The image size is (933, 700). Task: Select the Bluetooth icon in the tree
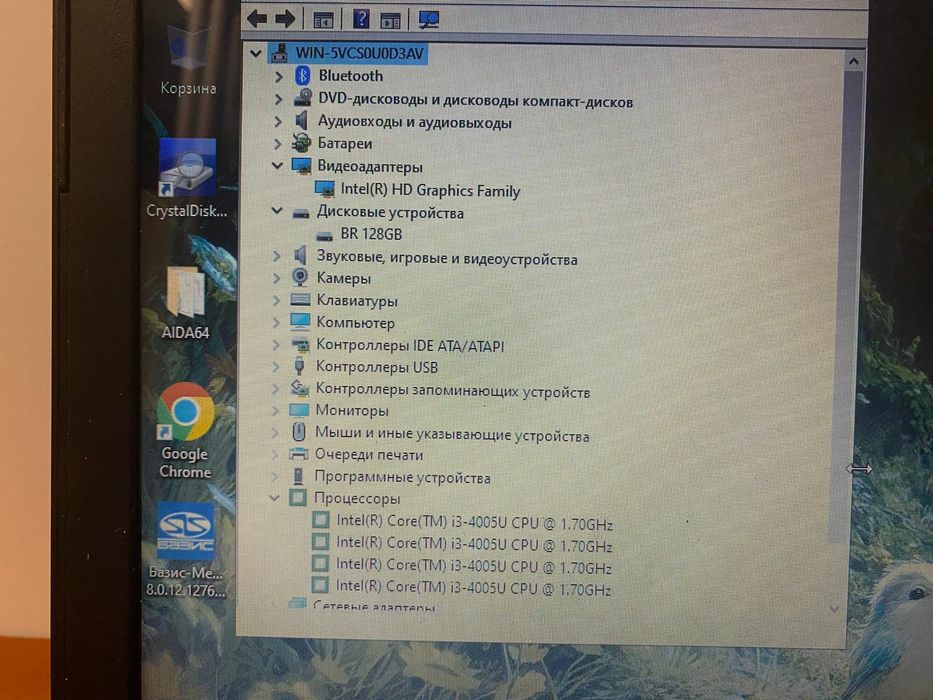pos(303,76)
